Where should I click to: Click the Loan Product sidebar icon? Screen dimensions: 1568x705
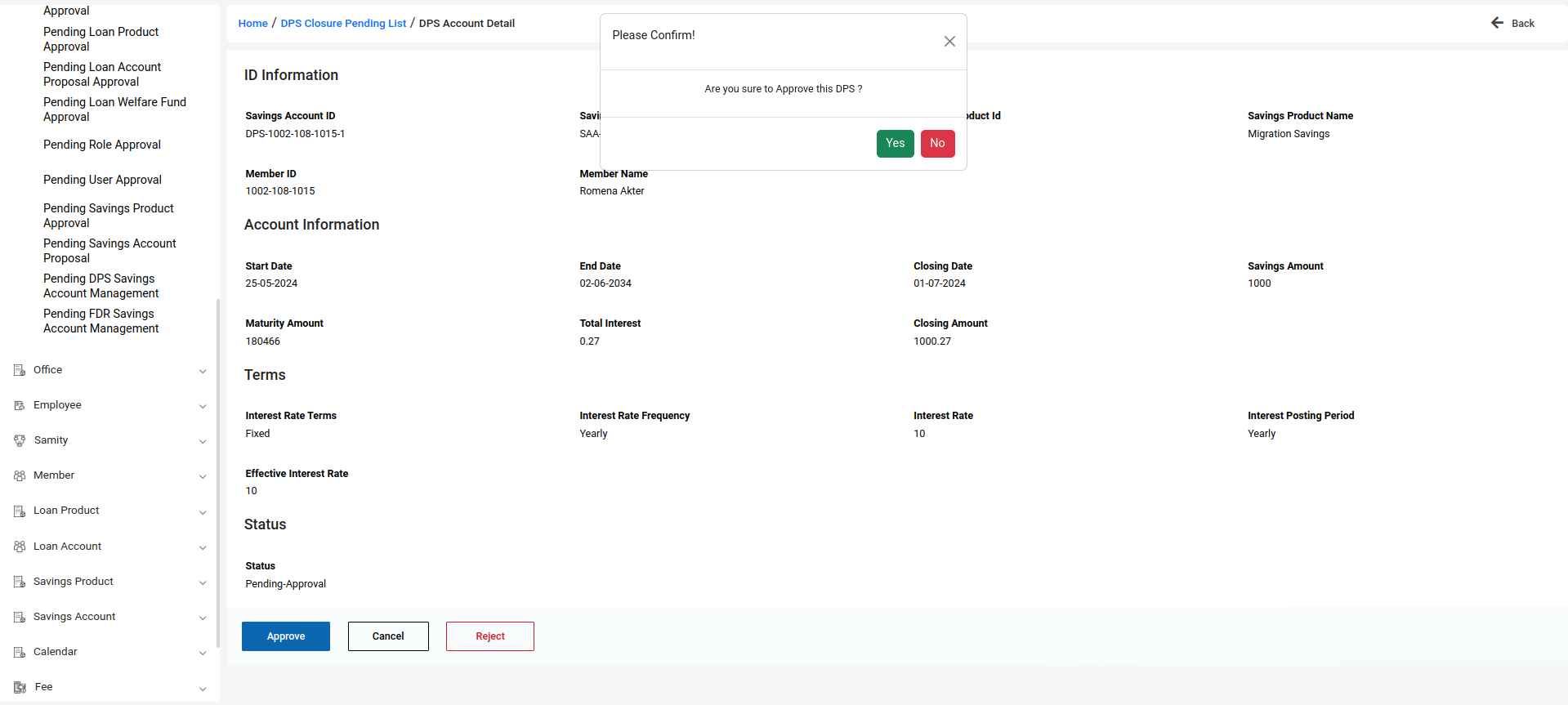coord(20,511)
